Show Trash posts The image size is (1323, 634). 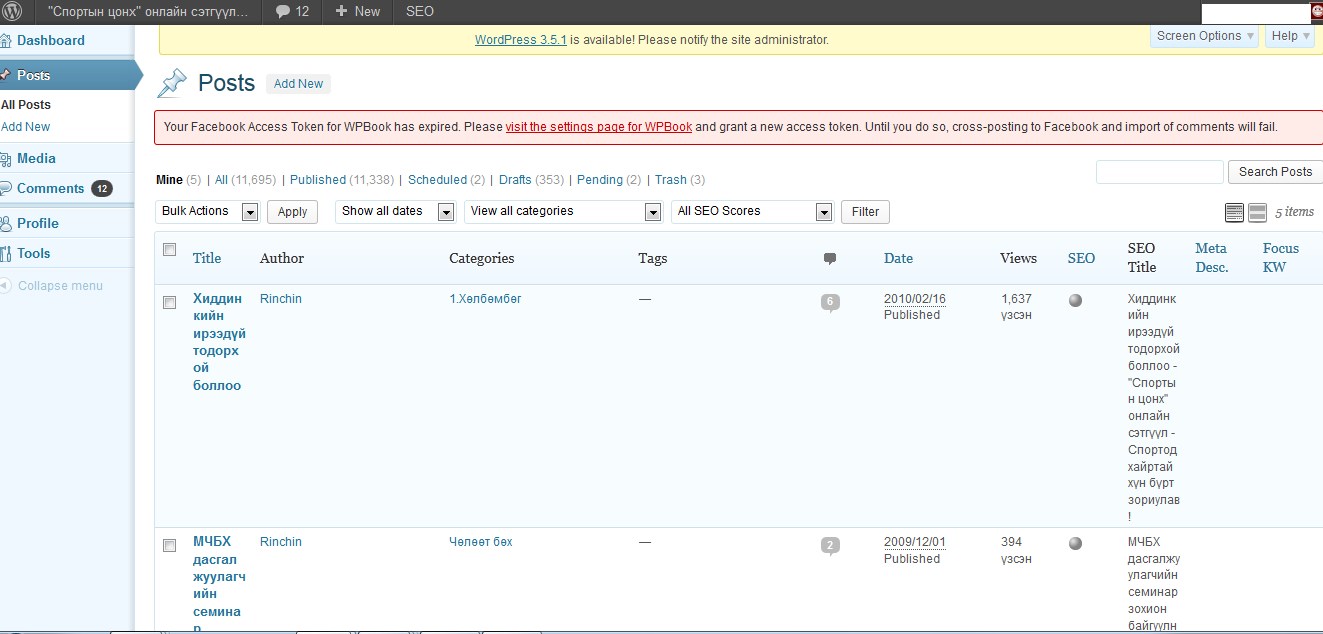coord(671,180)
